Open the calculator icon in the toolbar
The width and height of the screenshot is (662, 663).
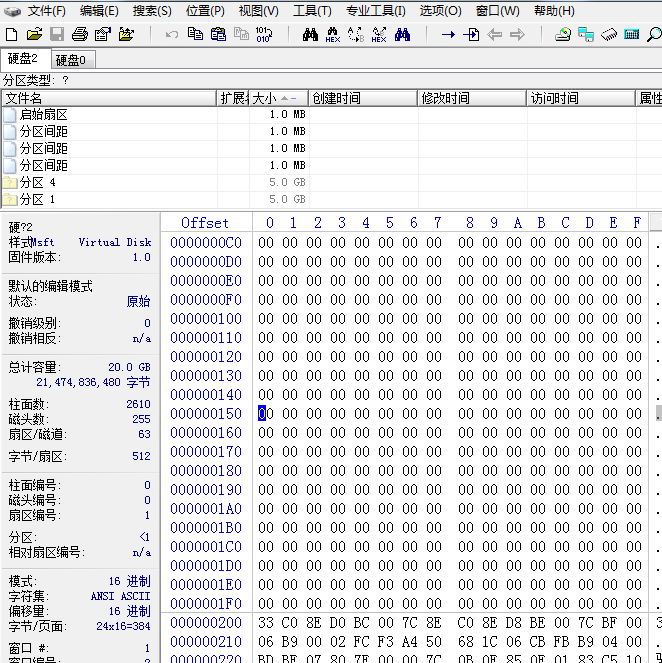pos(632,34)
